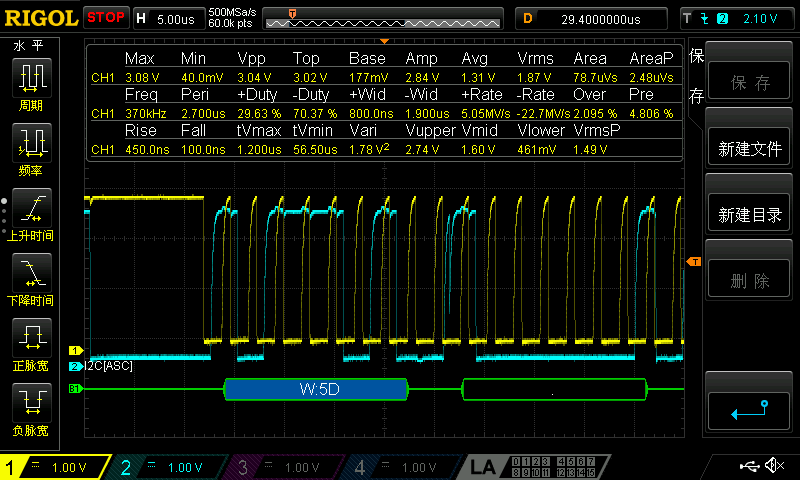Viewport: 800px width, 480px height.
Task: Click the Area value 78.7uVs
Action: coord(595,78)
